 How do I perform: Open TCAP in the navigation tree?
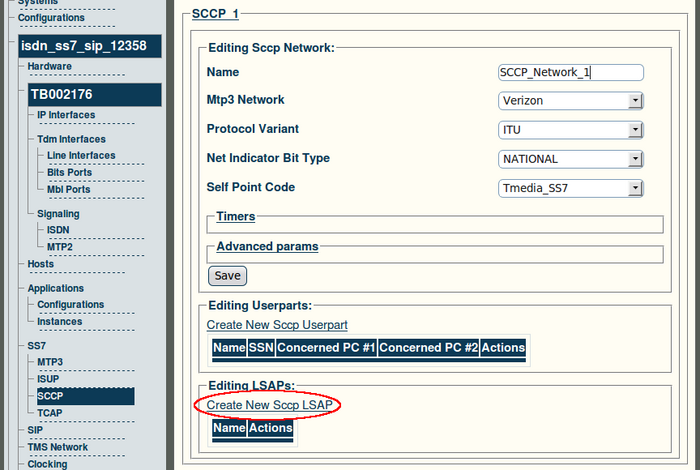50,413
